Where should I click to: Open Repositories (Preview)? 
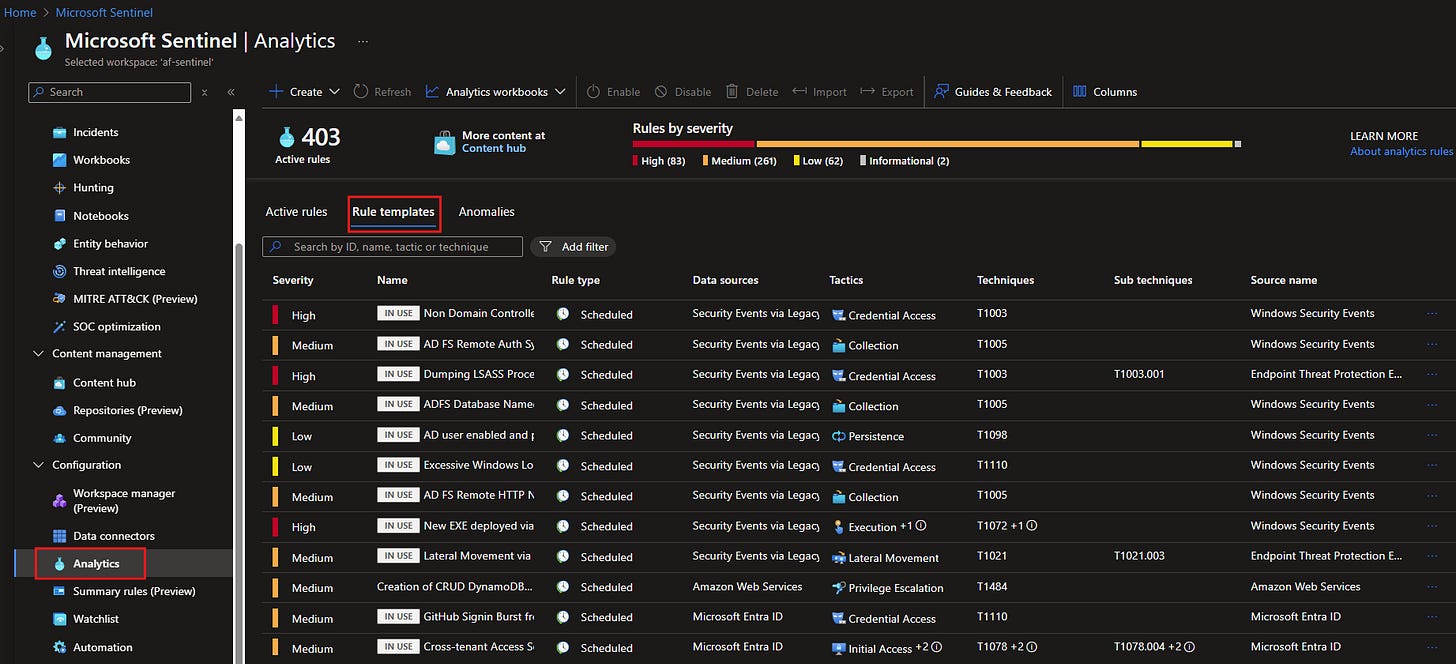127,410
